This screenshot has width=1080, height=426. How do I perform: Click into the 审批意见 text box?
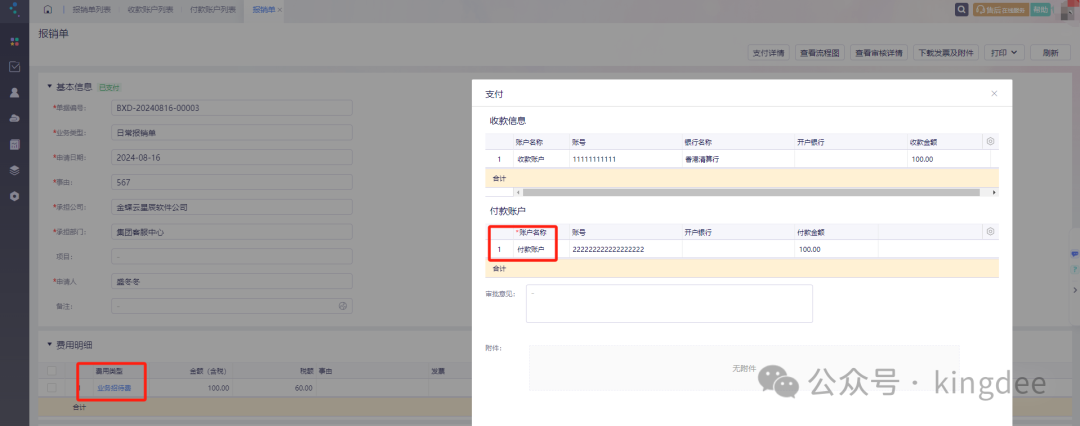click(x=668, y=303)
